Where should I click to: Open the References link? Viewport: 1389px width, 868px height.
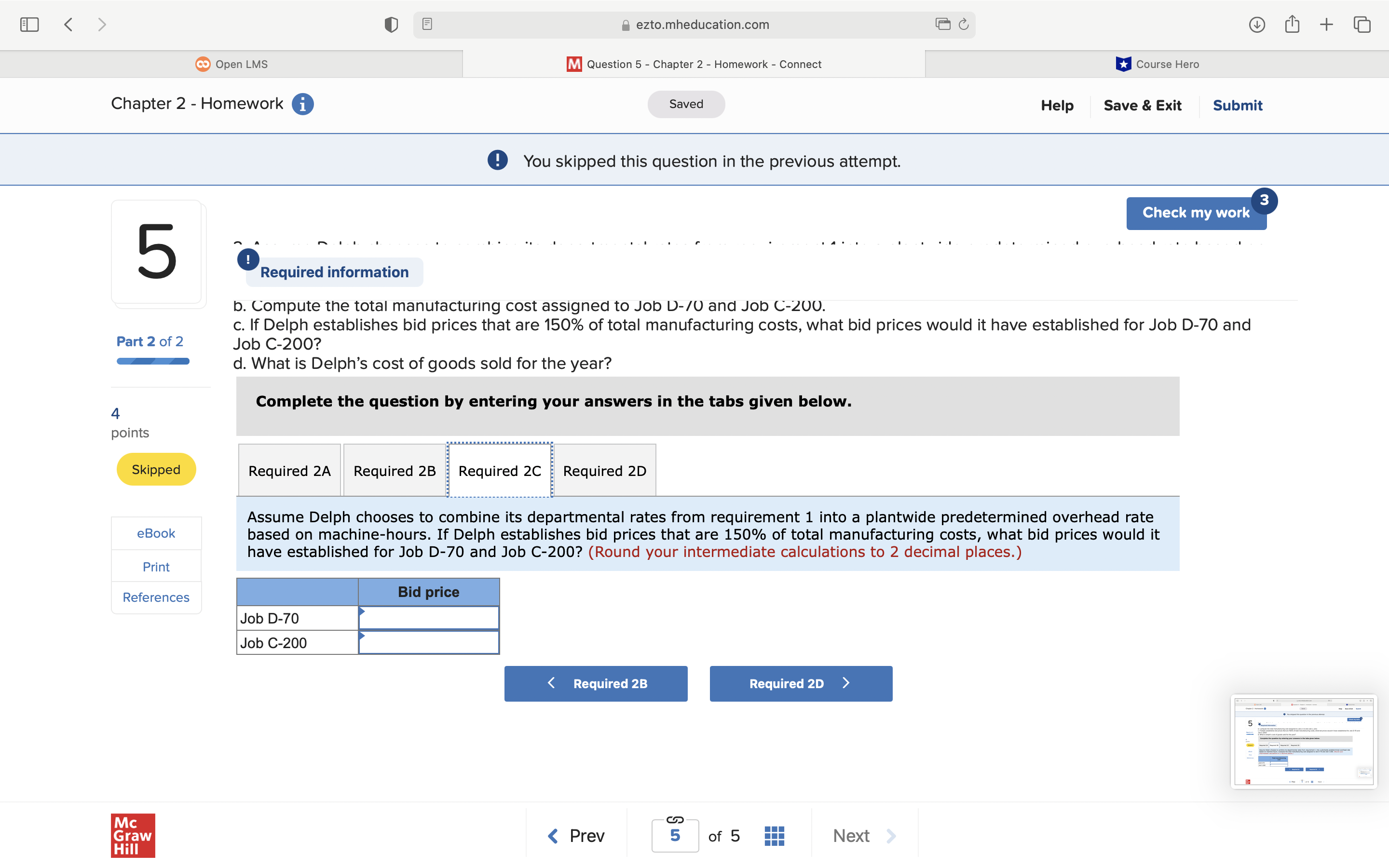[x=156, y=597]
